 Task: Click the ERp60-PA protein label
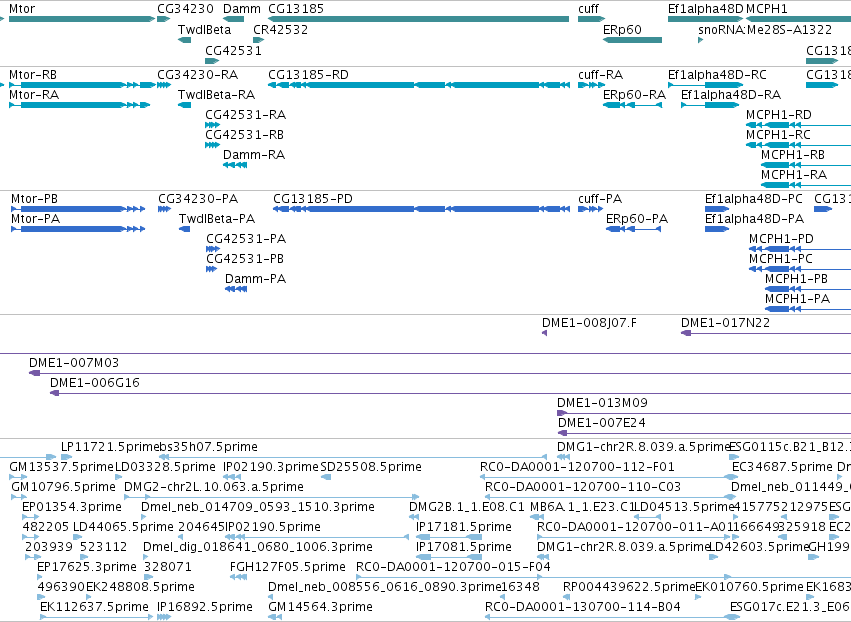coord(637,219)
